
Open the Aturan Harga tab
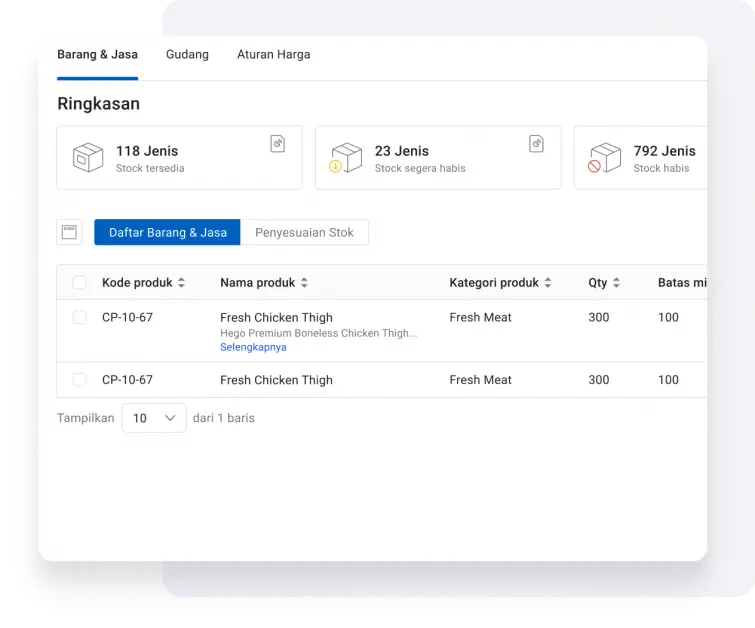click(273, 54)
